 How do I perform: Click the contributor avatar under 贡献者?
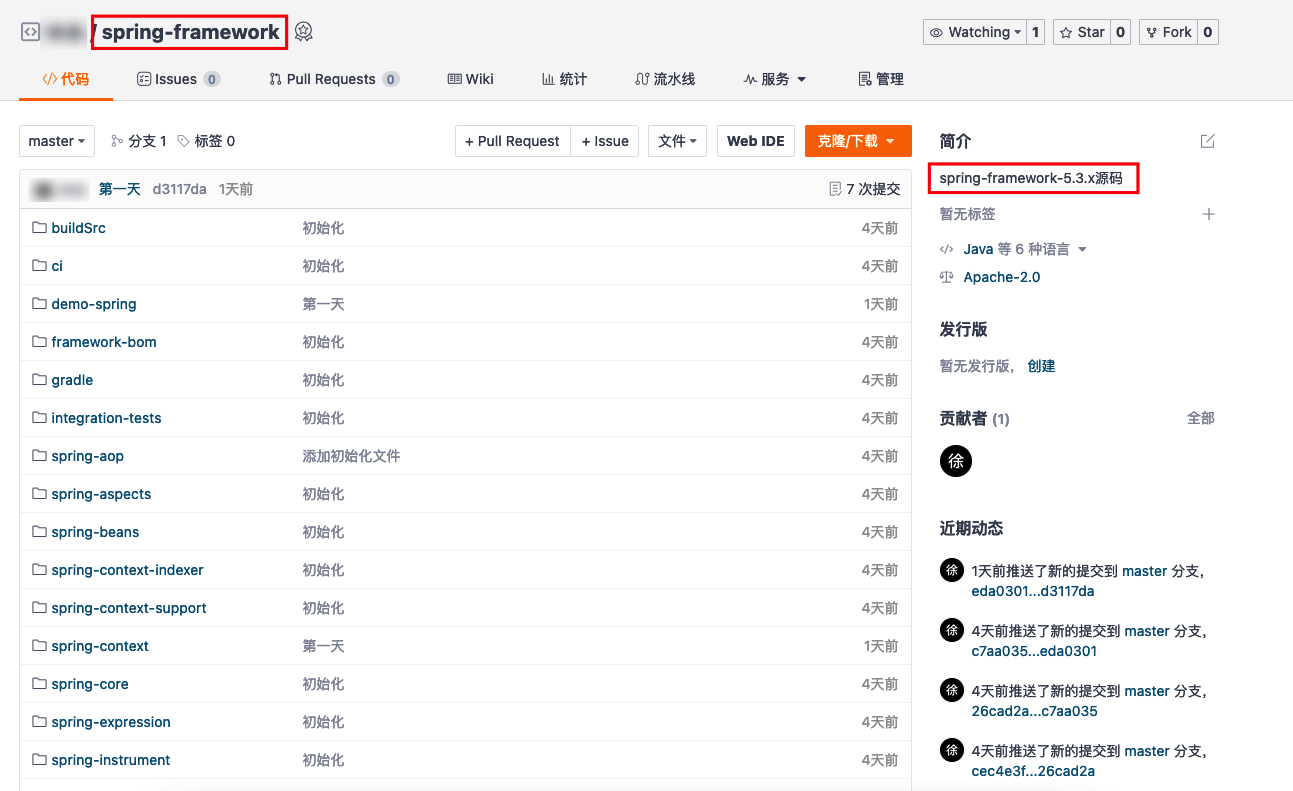pyautogui.click(x=956, y=461)
